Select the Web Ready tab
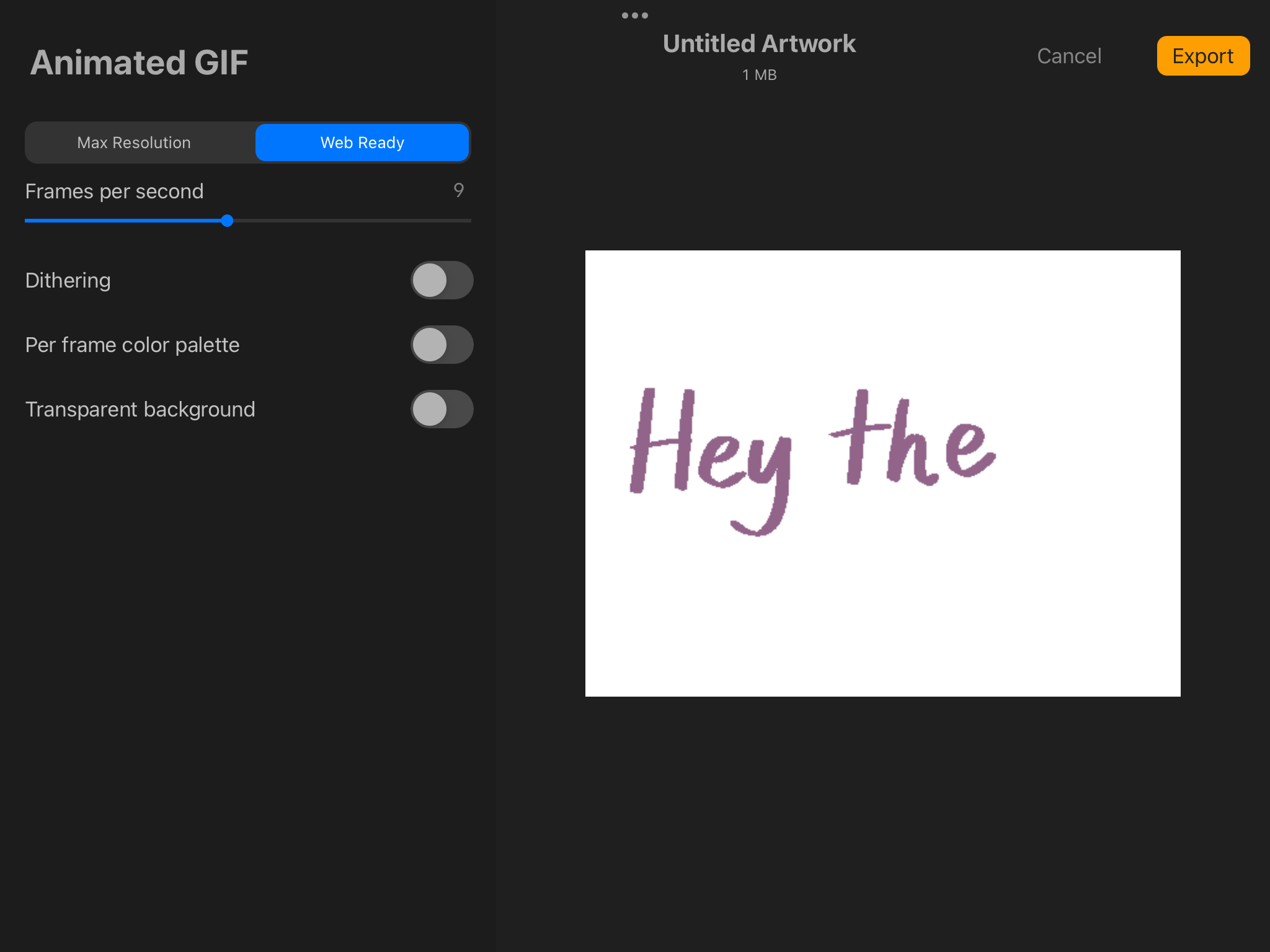This screenshot has height=952, width=1270. tap(362, 143)
